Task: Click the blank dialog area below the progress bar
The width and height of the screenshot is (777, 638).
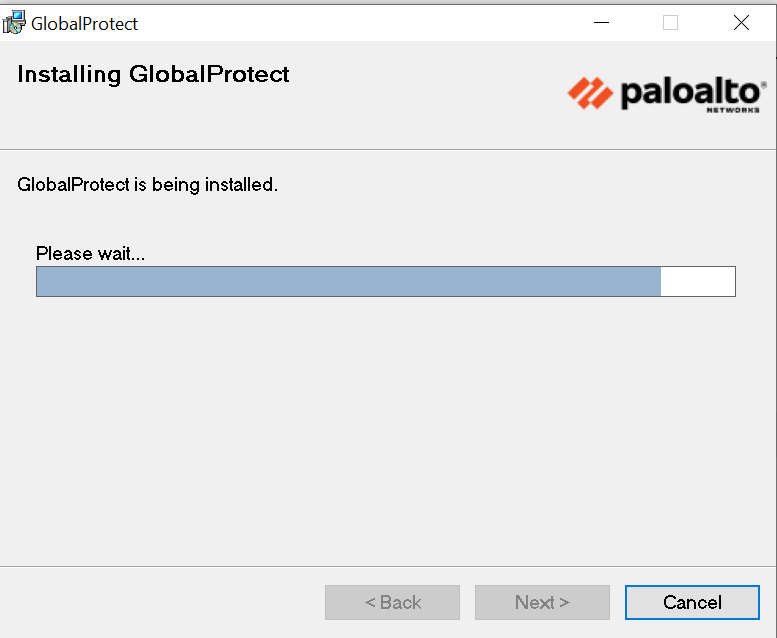Action: 388,430
